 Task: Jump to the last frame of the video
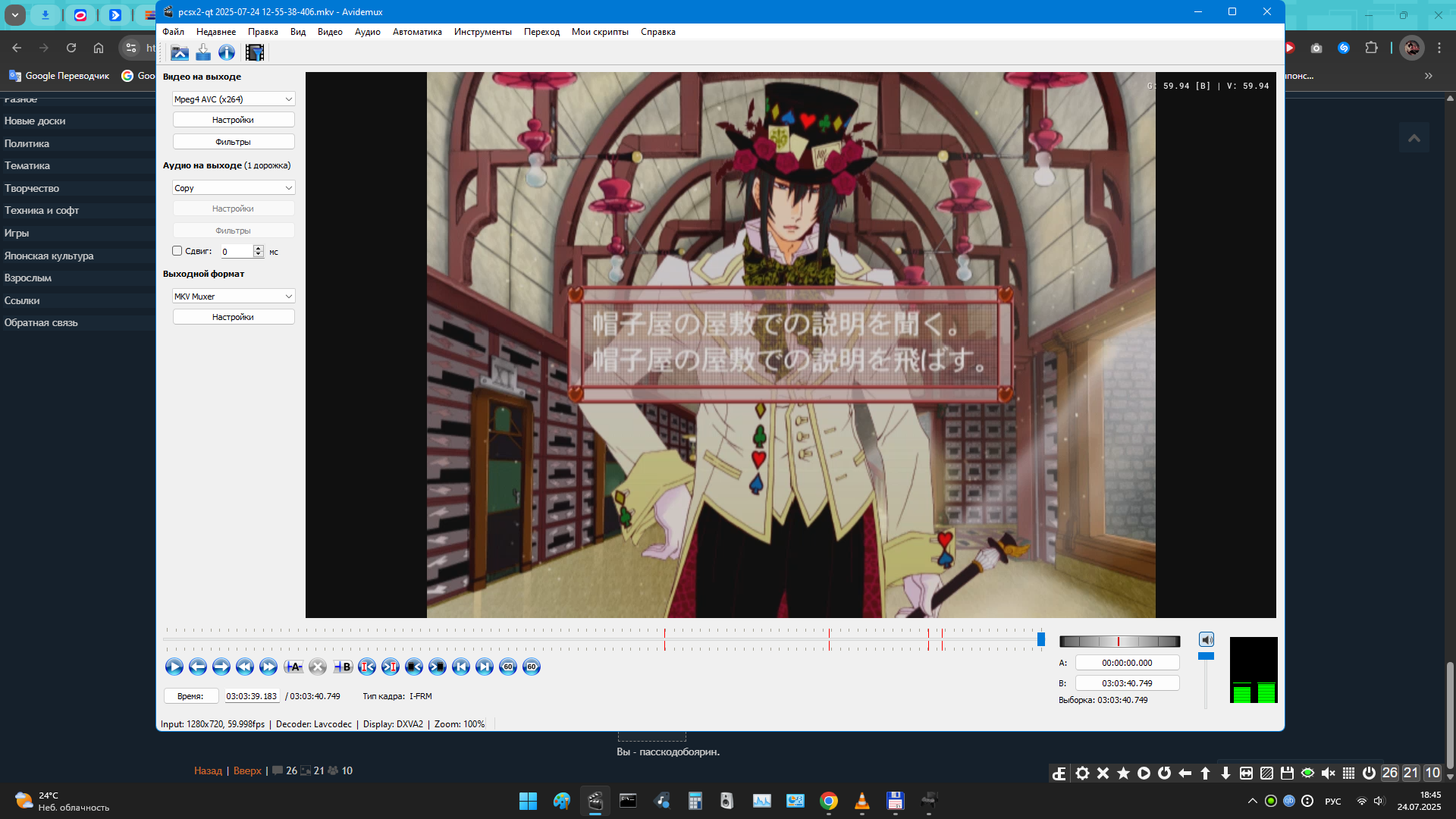tap(485, 667)
